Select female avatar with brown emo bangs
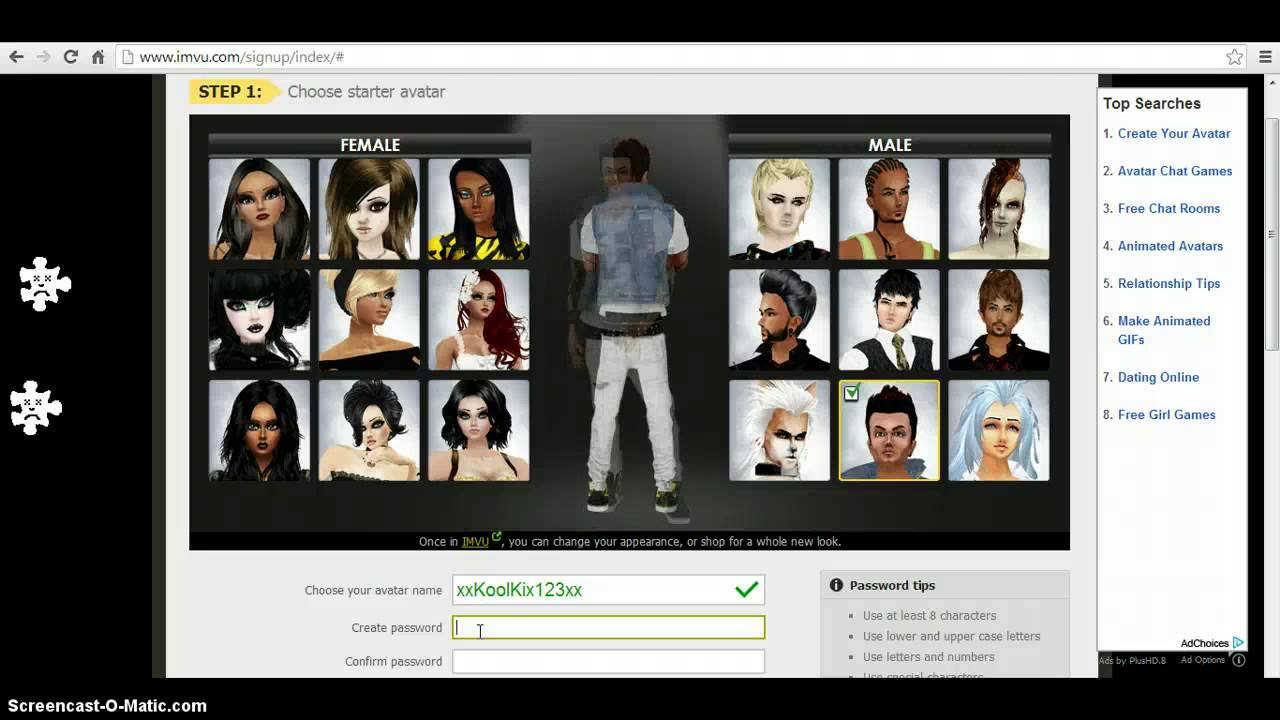Image resolution: width=1280 pixels, height=720 pixels. point(369,209)
